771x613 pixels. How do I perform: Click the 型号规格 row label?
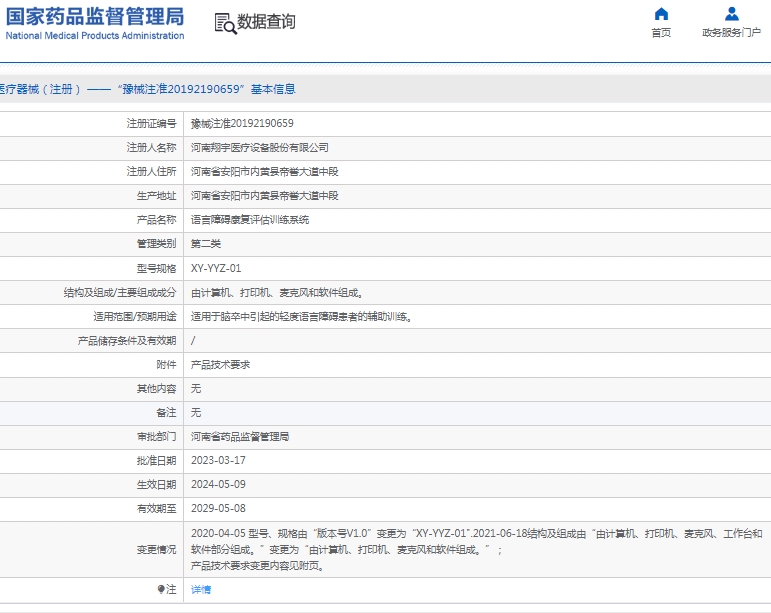click(156, 268)
